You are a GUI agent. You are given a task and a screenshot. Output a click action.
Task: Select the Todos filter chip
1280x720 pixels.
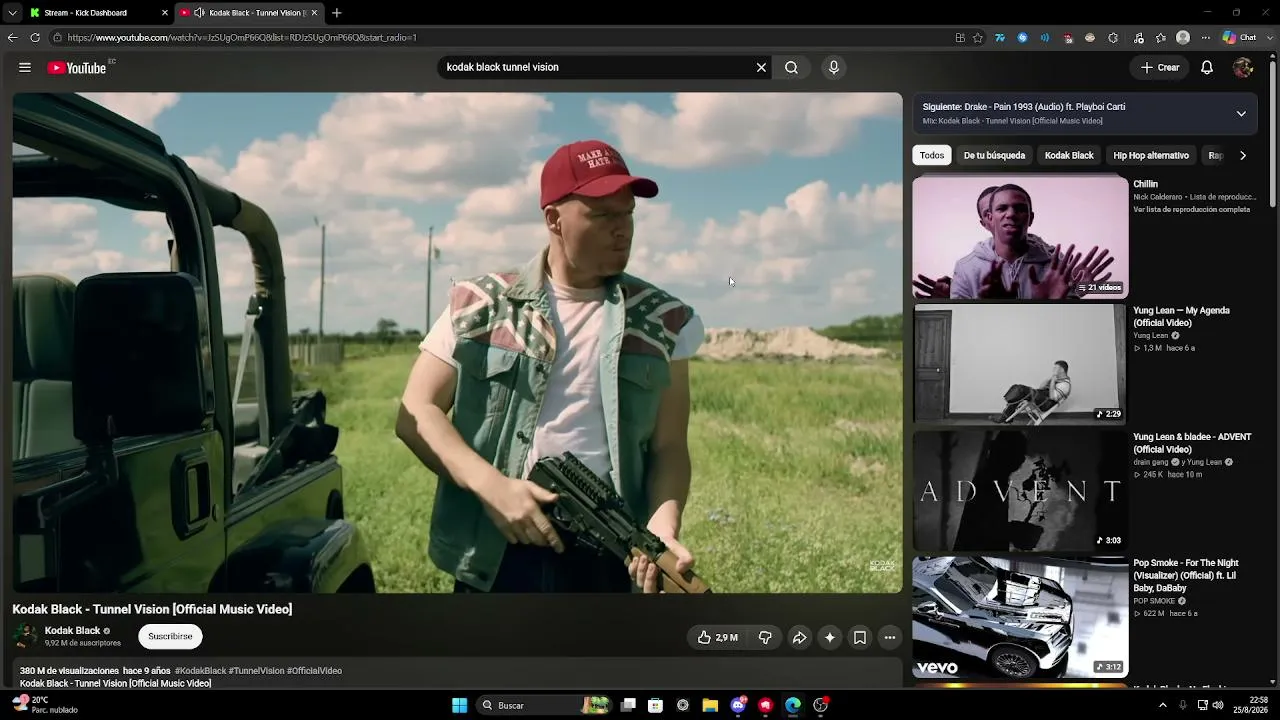(x=932, y=155)
